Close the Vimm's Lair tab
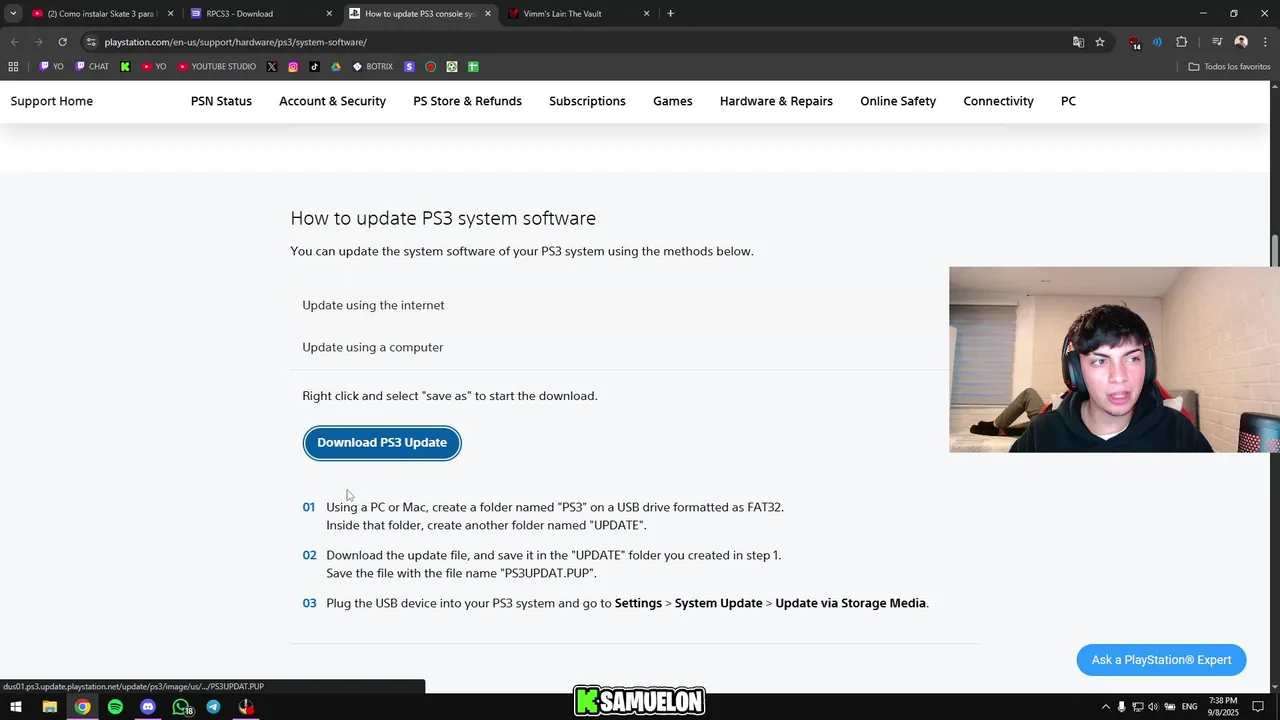Screen dimensions: 1280x720 (646, 14)
